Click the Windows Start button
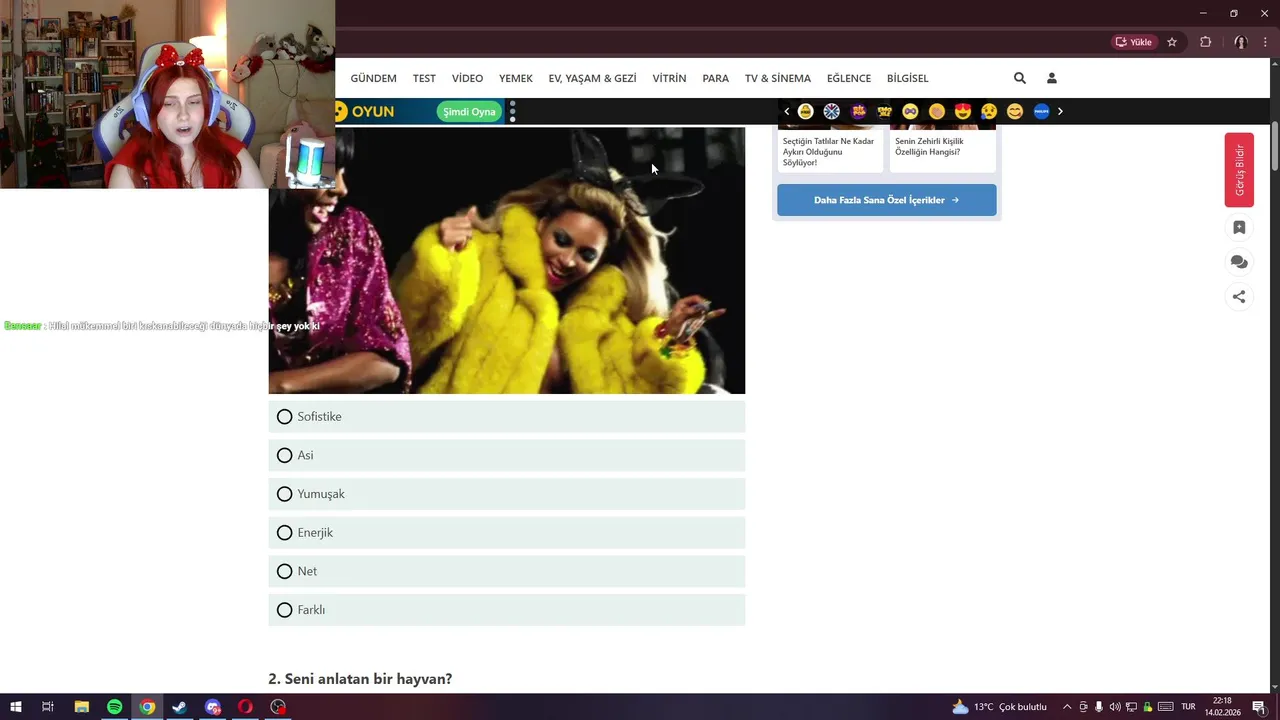This screenshot has width=1280, height=720. [16, 707]
